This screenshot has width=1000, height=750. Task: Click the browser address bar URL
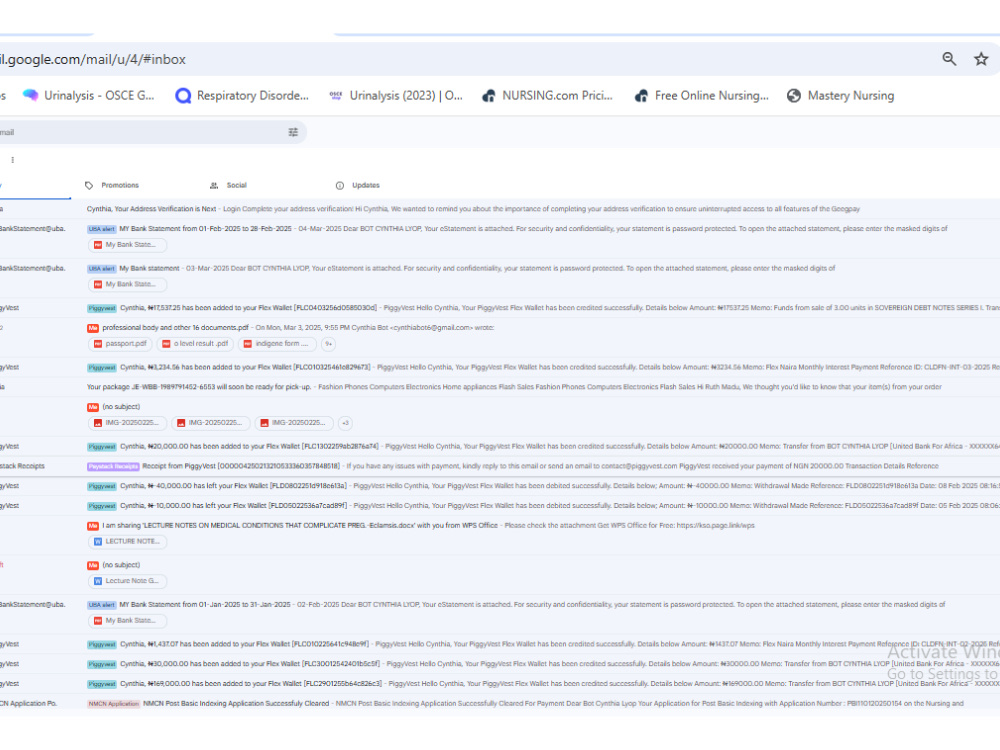93,59
